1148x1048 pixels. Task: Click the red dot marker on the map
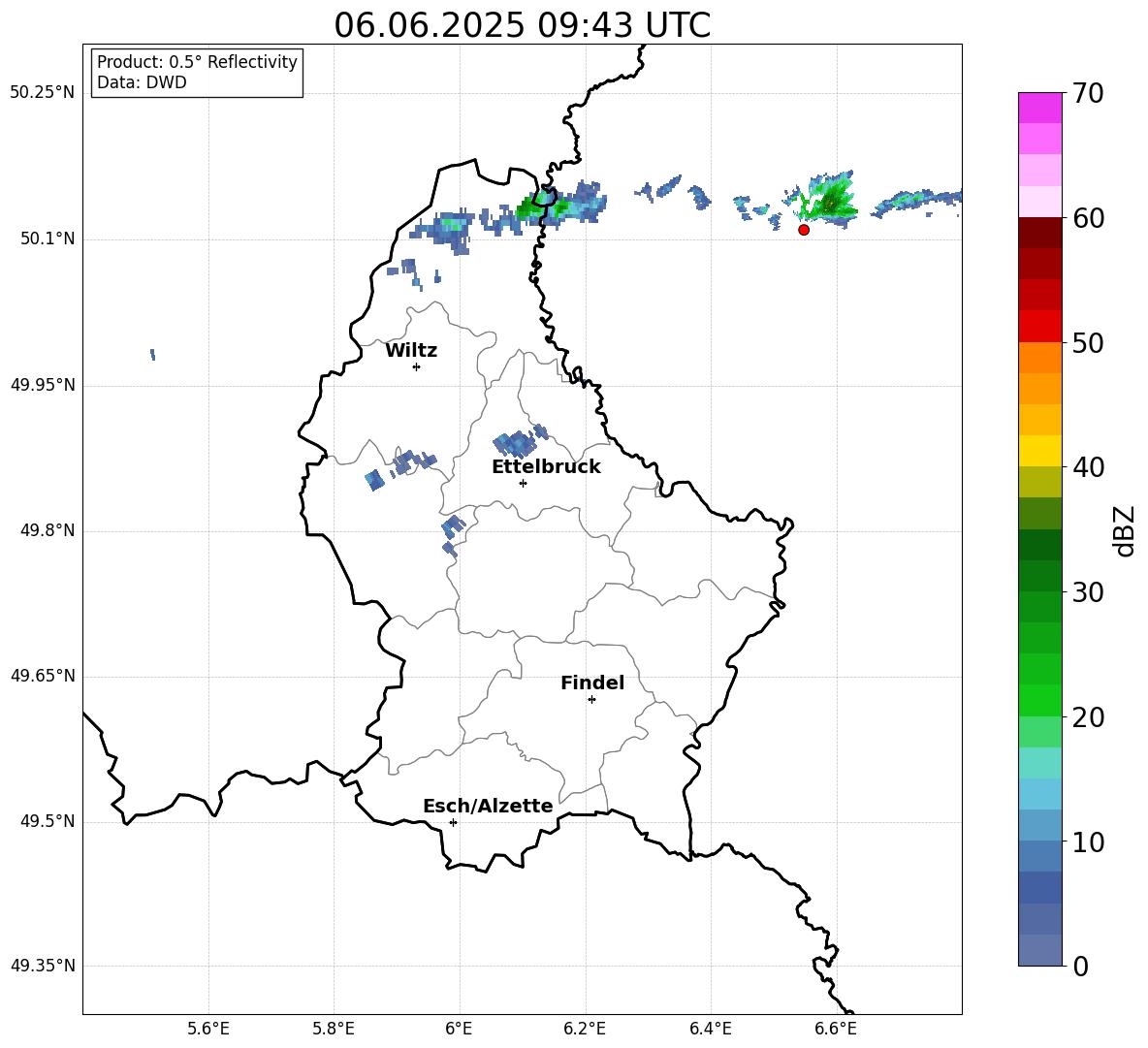click(x=804, y=230)
